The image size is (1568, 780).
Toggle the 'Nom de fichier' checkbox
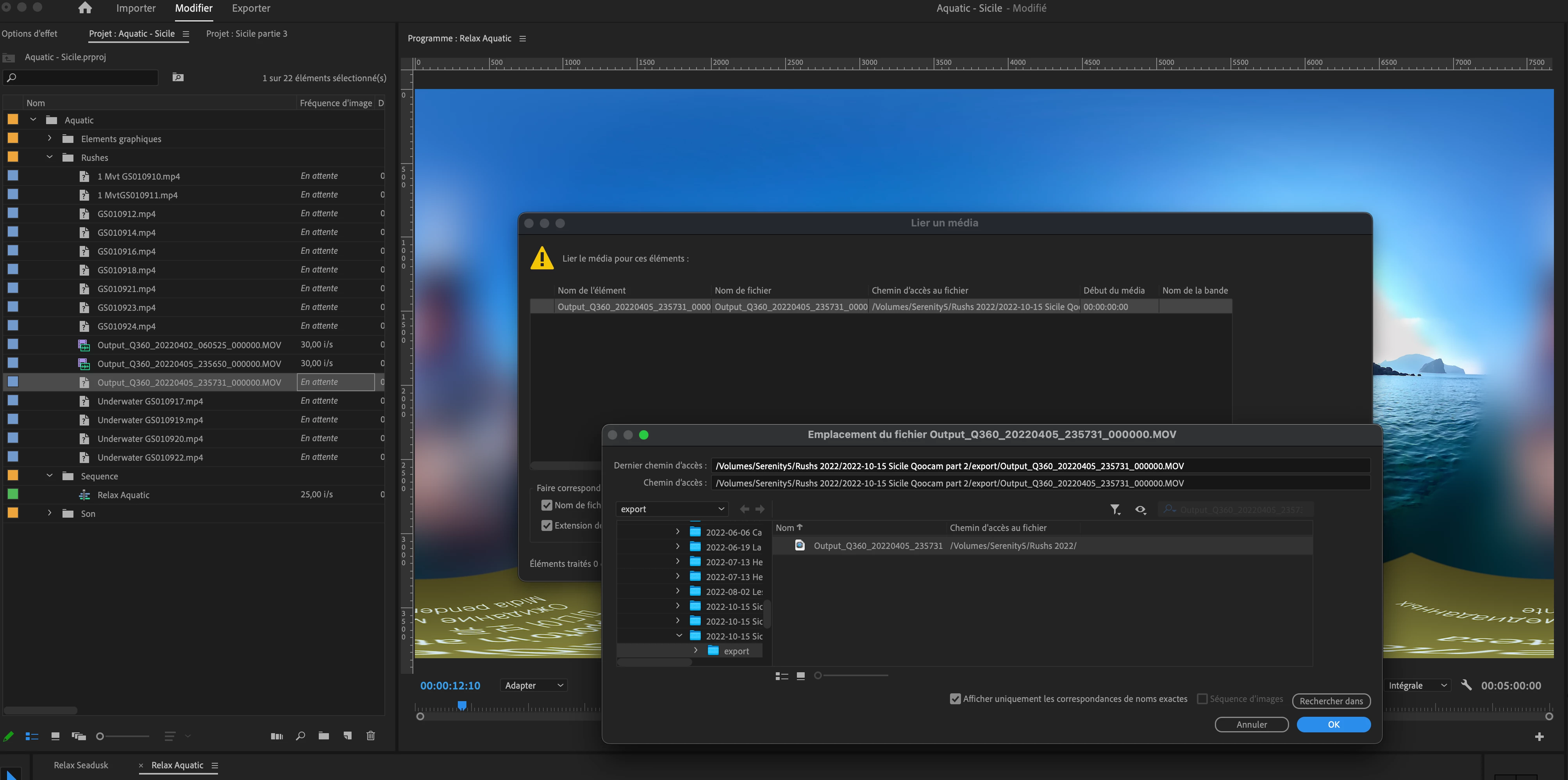546,505
